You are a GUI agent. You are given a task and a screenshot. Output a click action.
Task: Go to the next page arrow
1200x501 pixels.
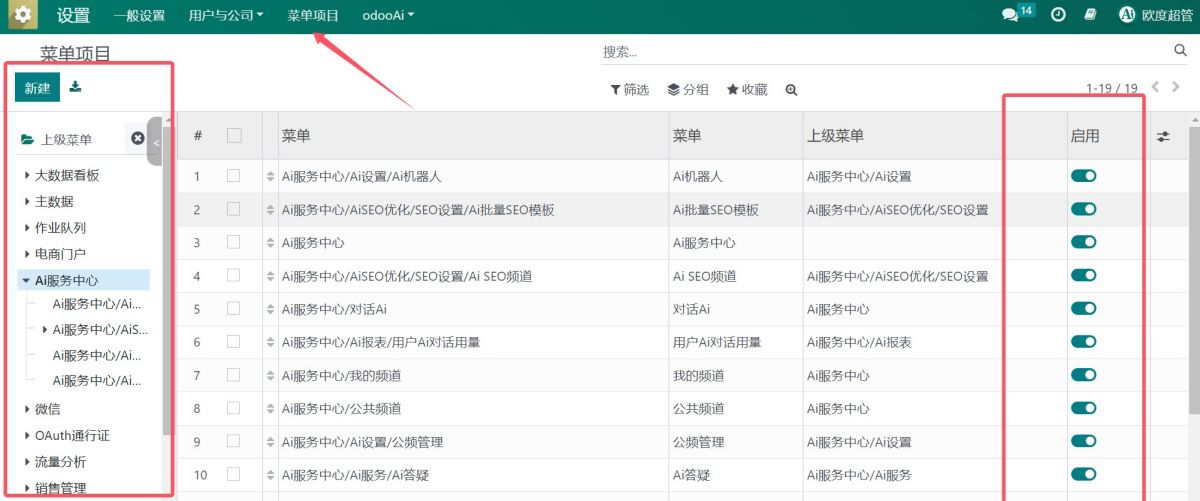(x=1176, y=87)
